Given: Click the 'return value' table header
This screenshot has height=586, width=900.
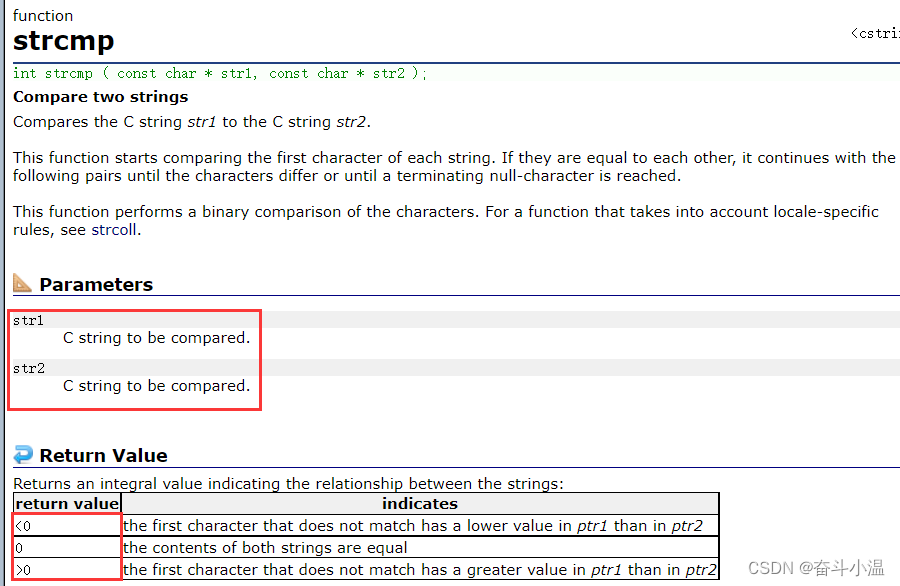Looking at the screenshot, I should pyautogui.click(x=67, y=503).
